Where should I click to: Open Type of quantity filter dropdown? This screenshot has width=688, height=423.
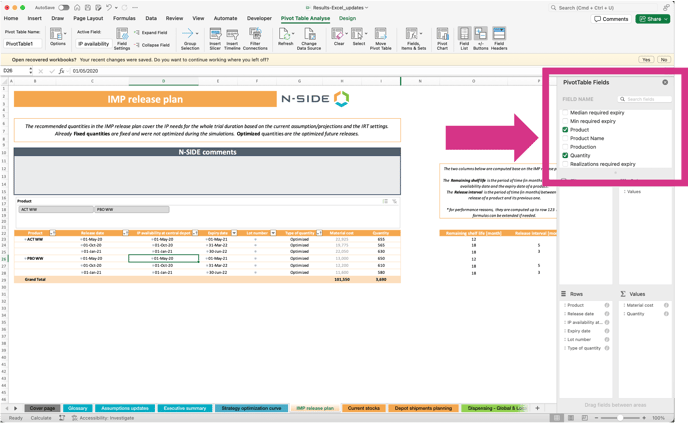click(319, 233)
